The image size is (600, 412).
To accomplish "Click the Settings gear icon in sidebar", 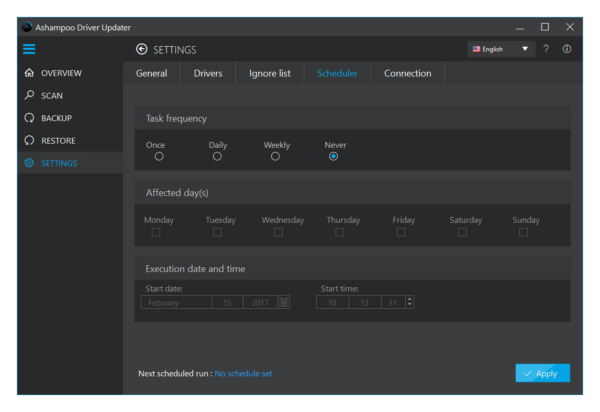I will [x=29, y=163].
